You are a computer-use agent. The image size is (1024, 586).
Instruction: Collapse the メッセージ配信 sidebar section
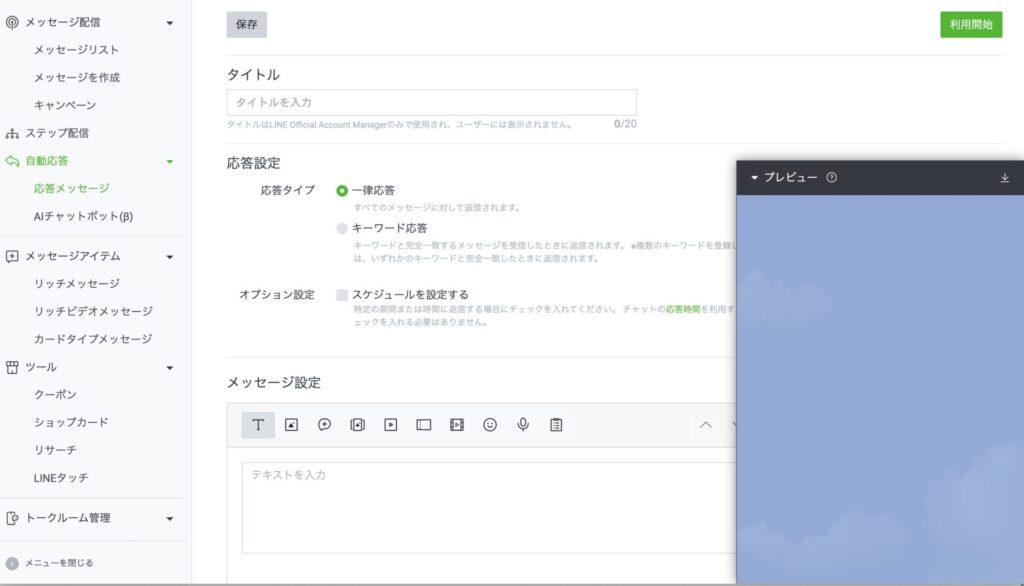point(169,21)
